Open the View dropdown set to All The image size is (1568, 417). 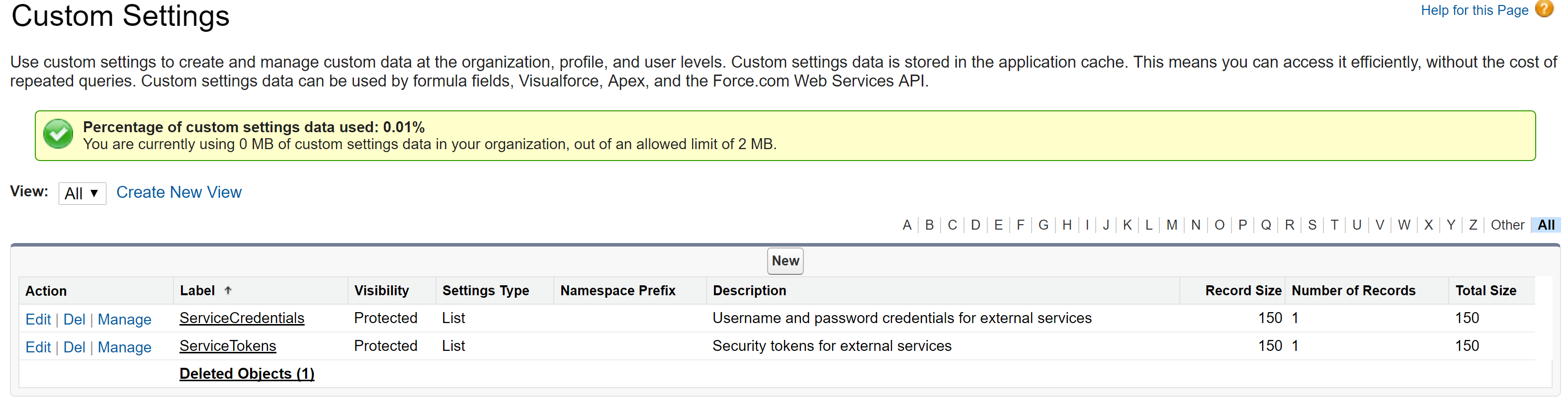(82, 193)
